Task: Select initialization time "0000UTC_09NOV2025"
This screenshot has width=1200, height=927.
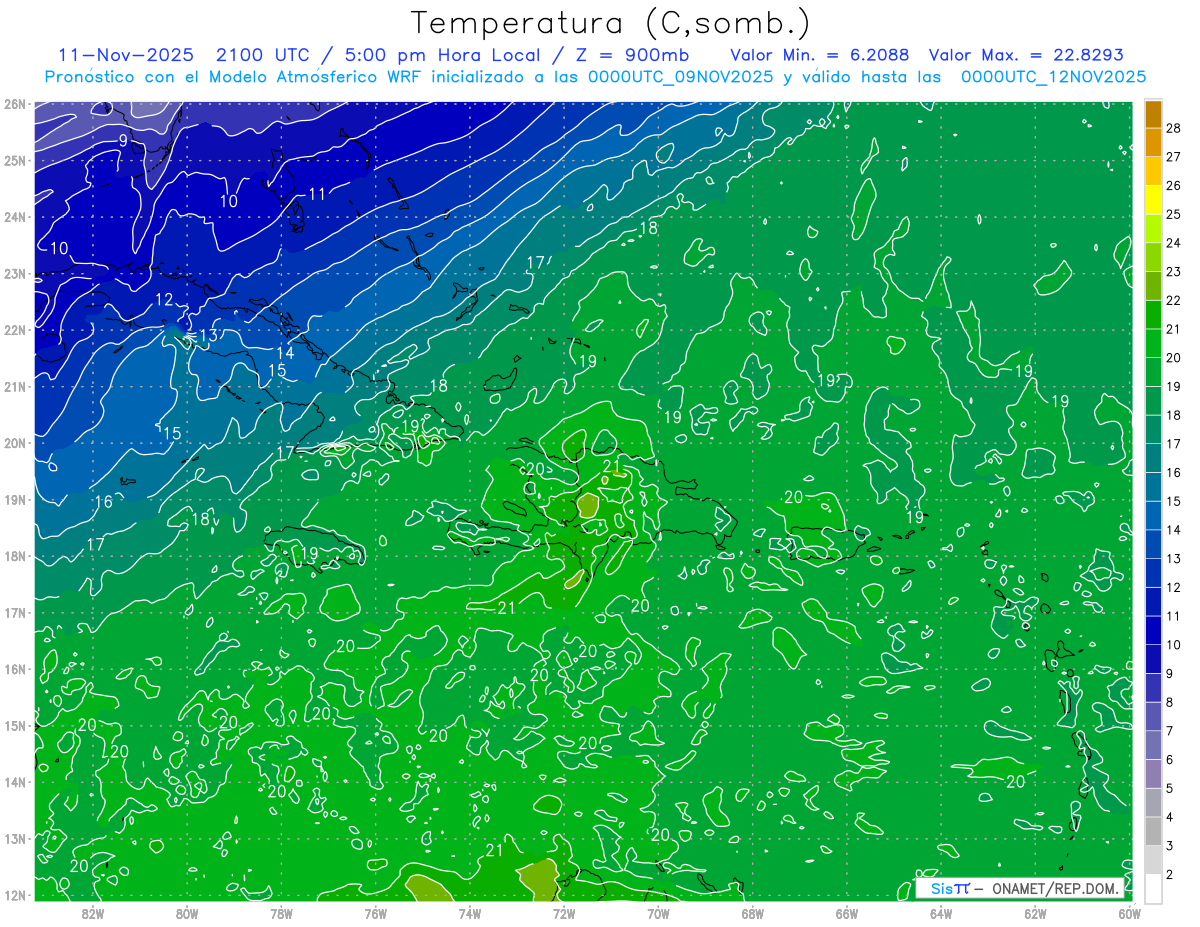Action: (682, 76)
